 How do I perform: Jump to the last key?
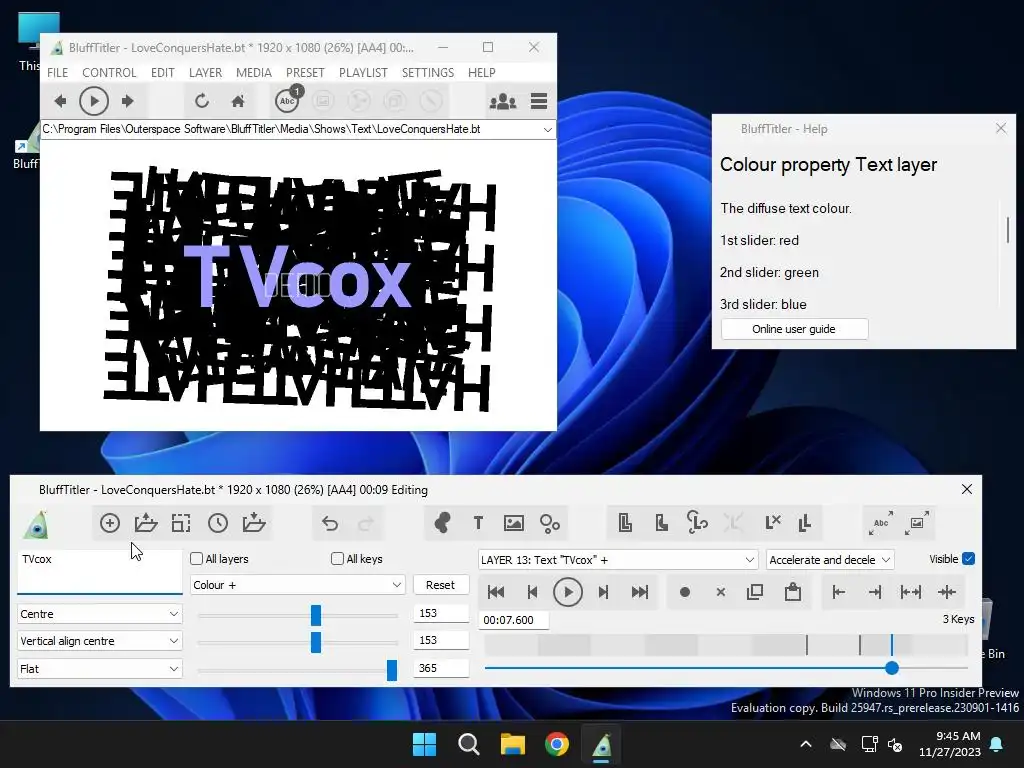640,592
